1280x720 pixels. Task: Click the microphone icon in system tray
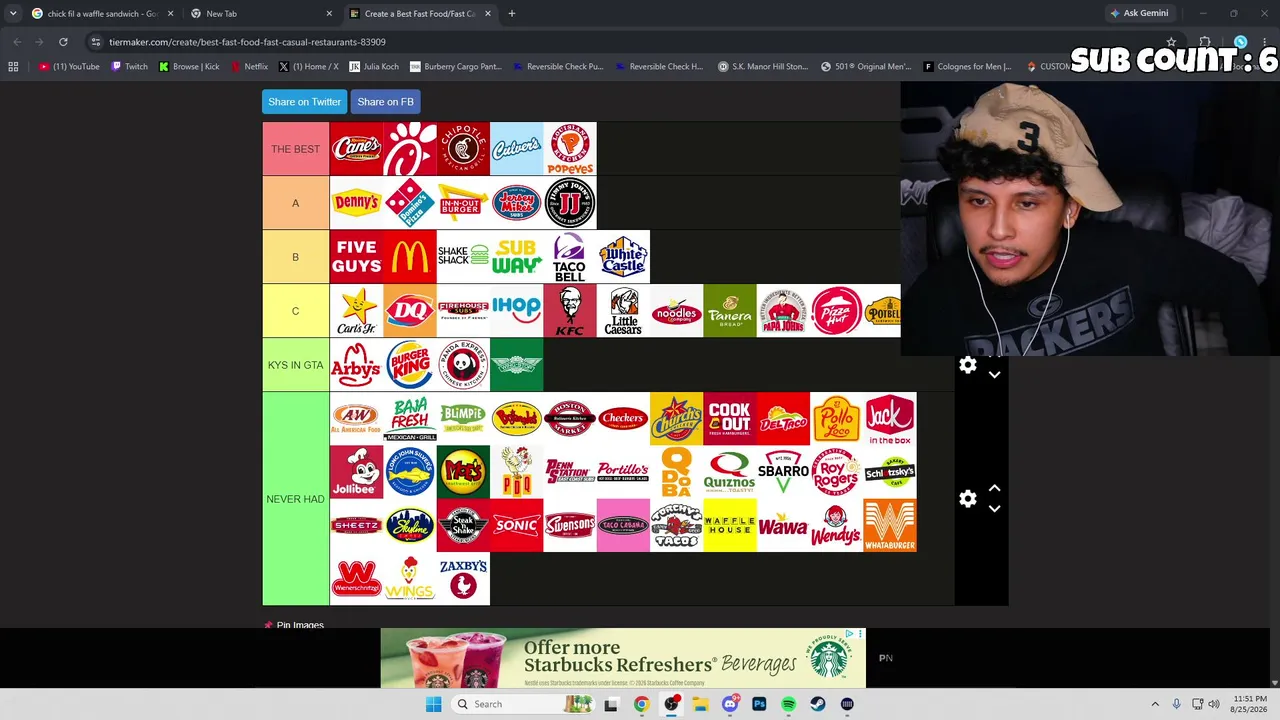coord(1176,704)
